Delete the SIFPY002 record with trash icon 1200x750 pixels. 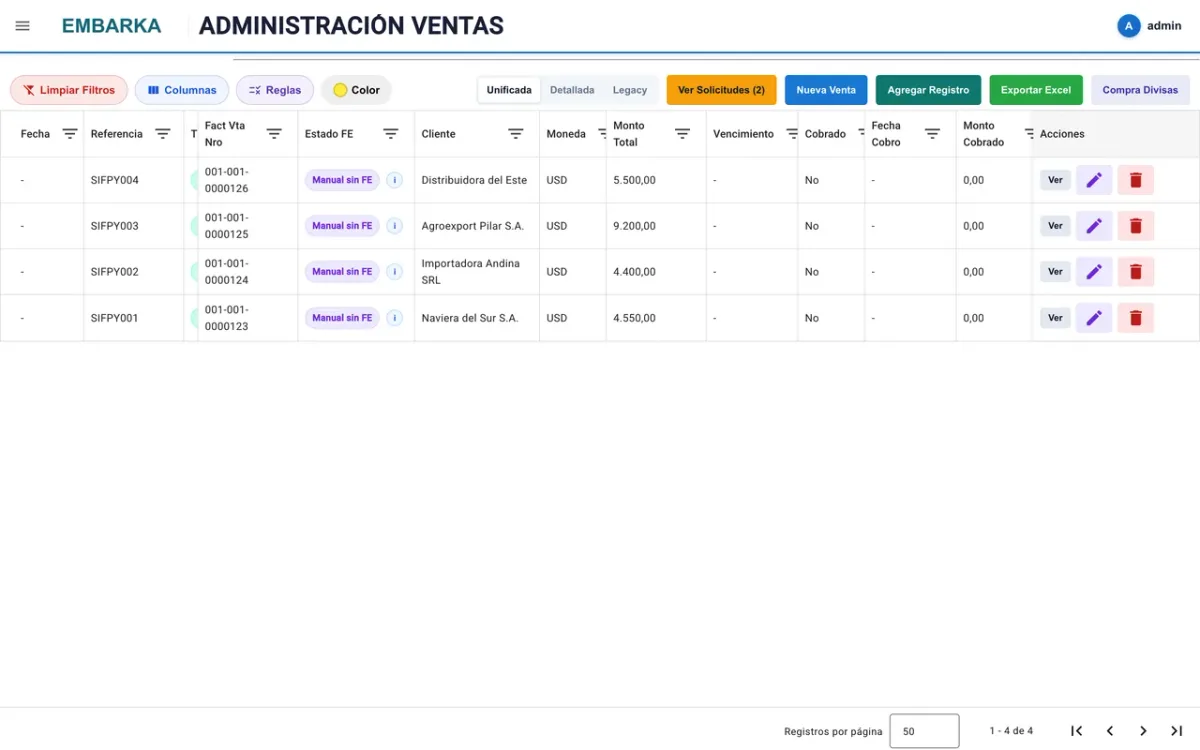click(x=1136, y=272)
